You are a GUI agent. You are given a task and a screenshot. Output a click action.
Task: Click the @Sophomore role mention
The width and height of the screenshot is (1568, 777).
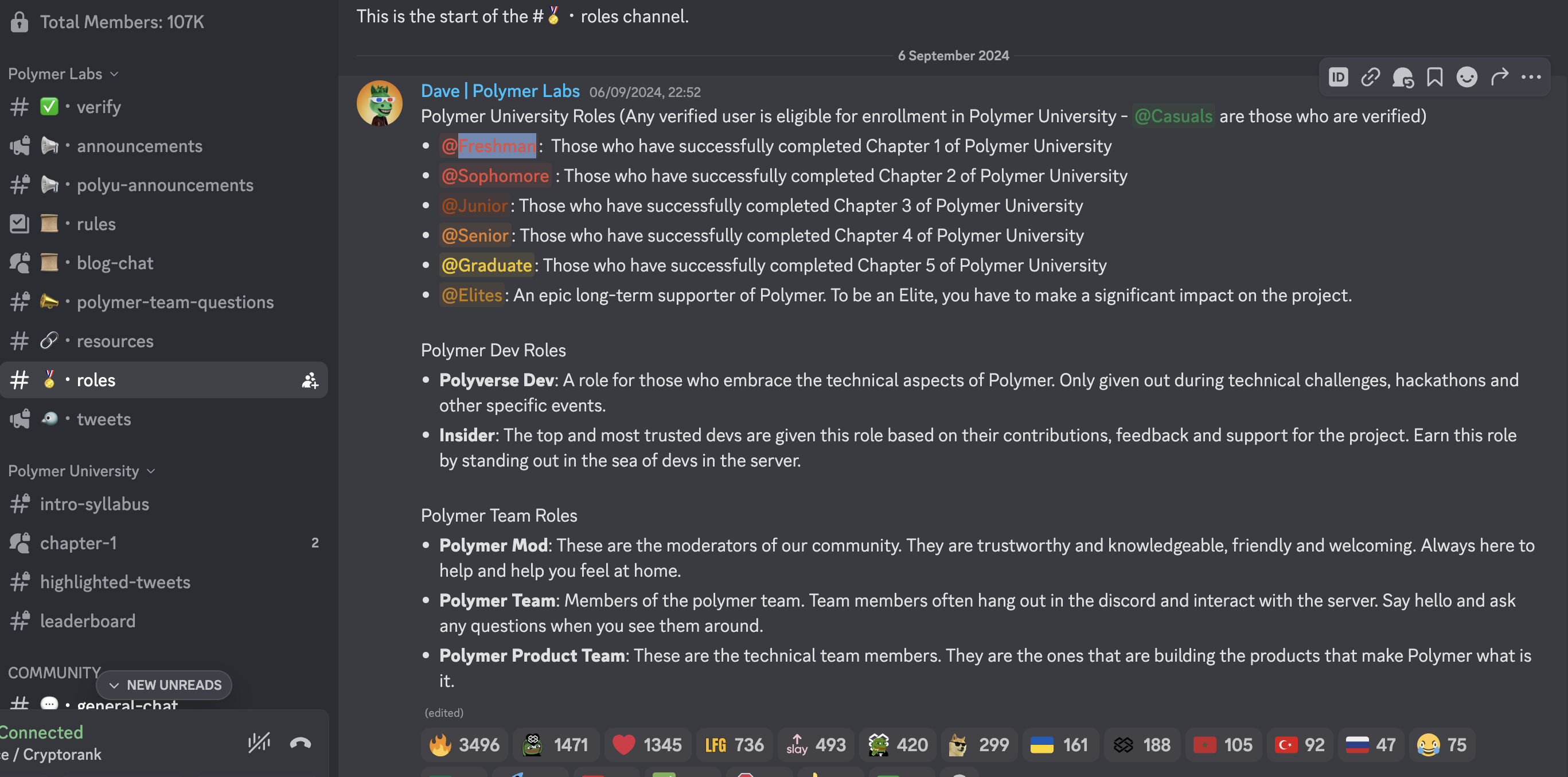[x=495, y=176]
